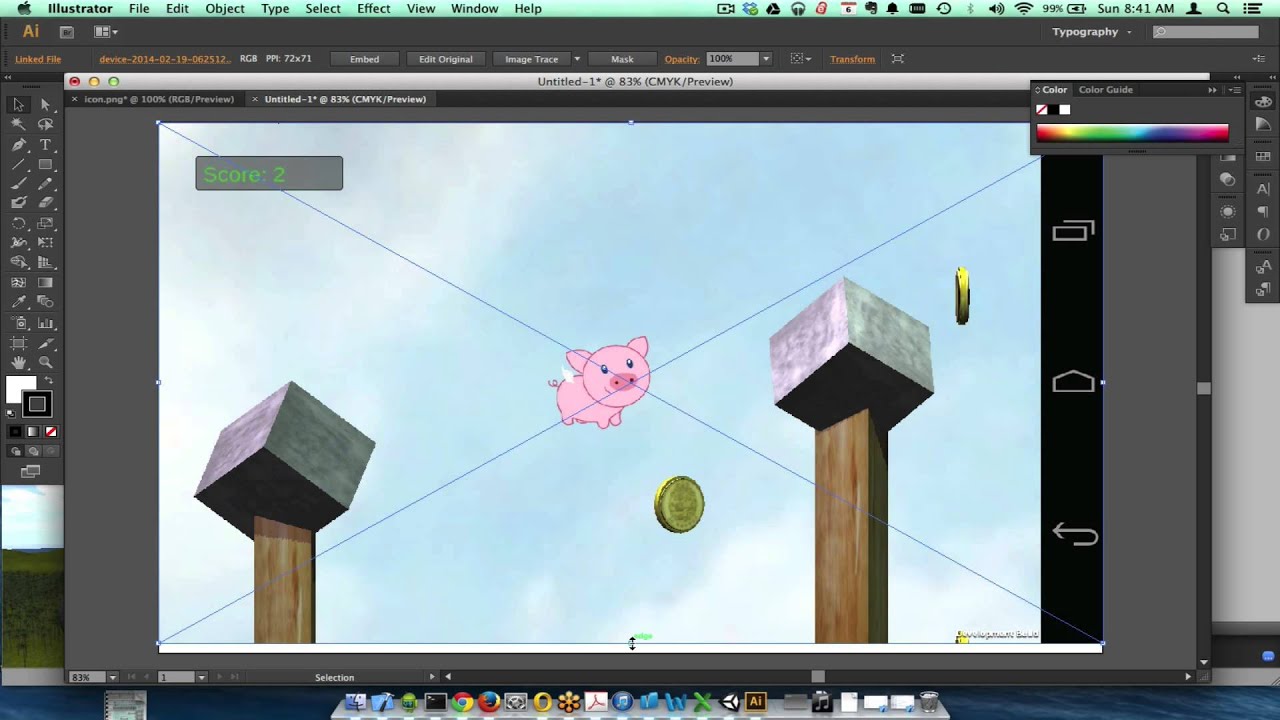Open Typography workspace switcher
The image size is (1280, 720).
pos(1092,32)
